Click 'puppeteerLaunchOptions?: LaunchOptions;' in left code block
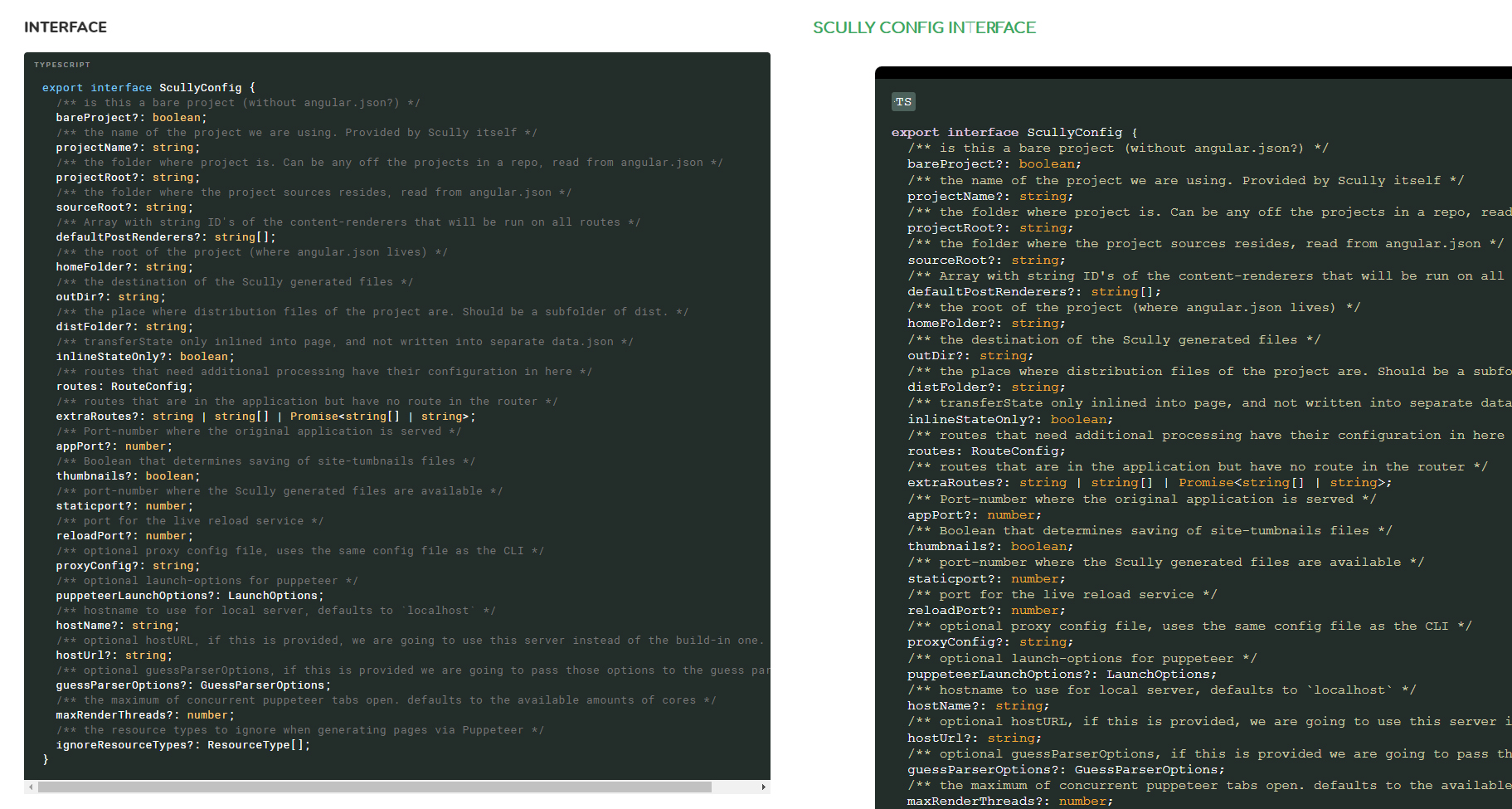The width and height of the screenshot is (1512, 809). pos(190,596)
